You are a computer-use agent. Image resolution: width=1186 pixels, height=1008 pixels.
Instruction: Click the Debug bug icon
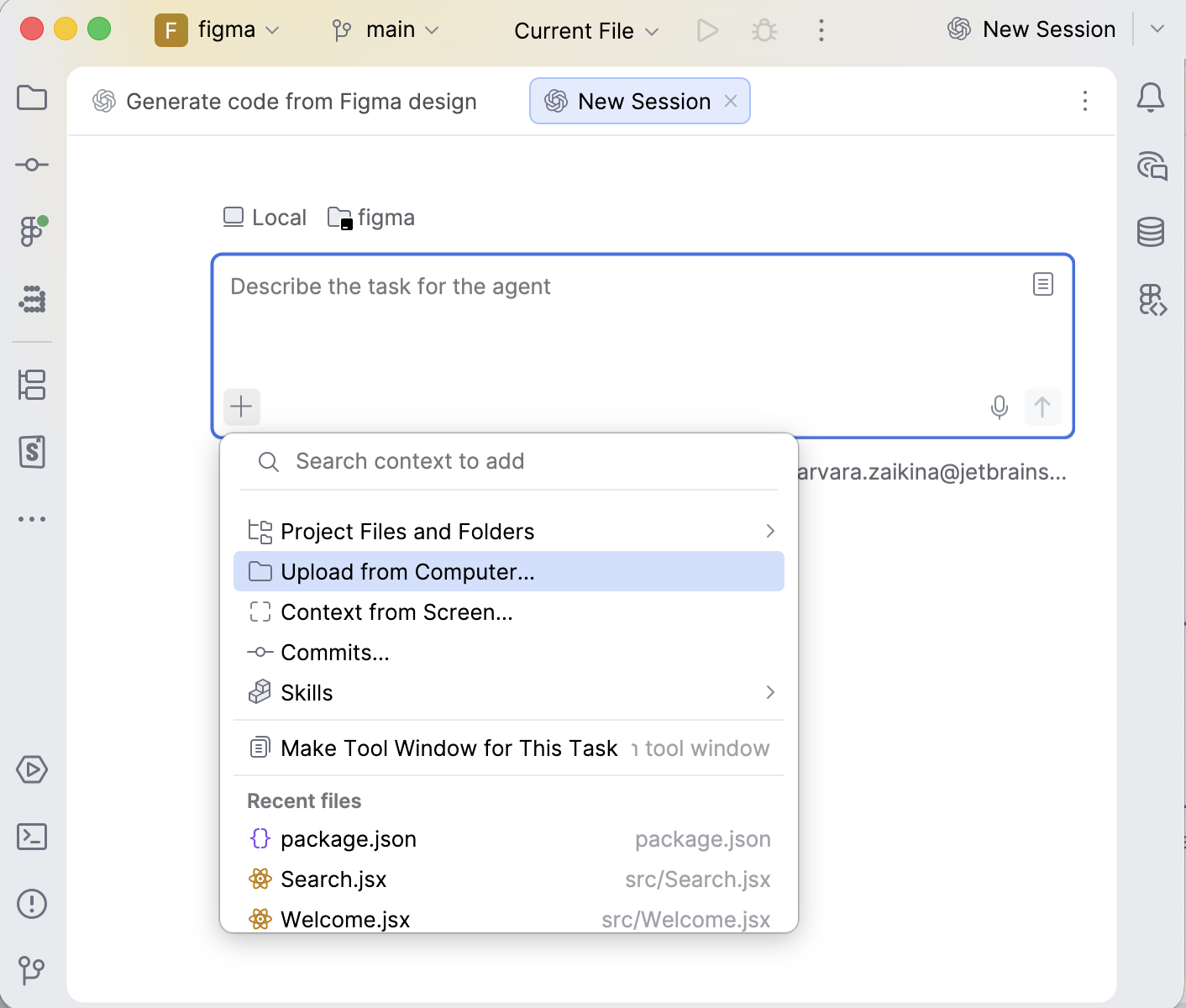click(764, 31)
